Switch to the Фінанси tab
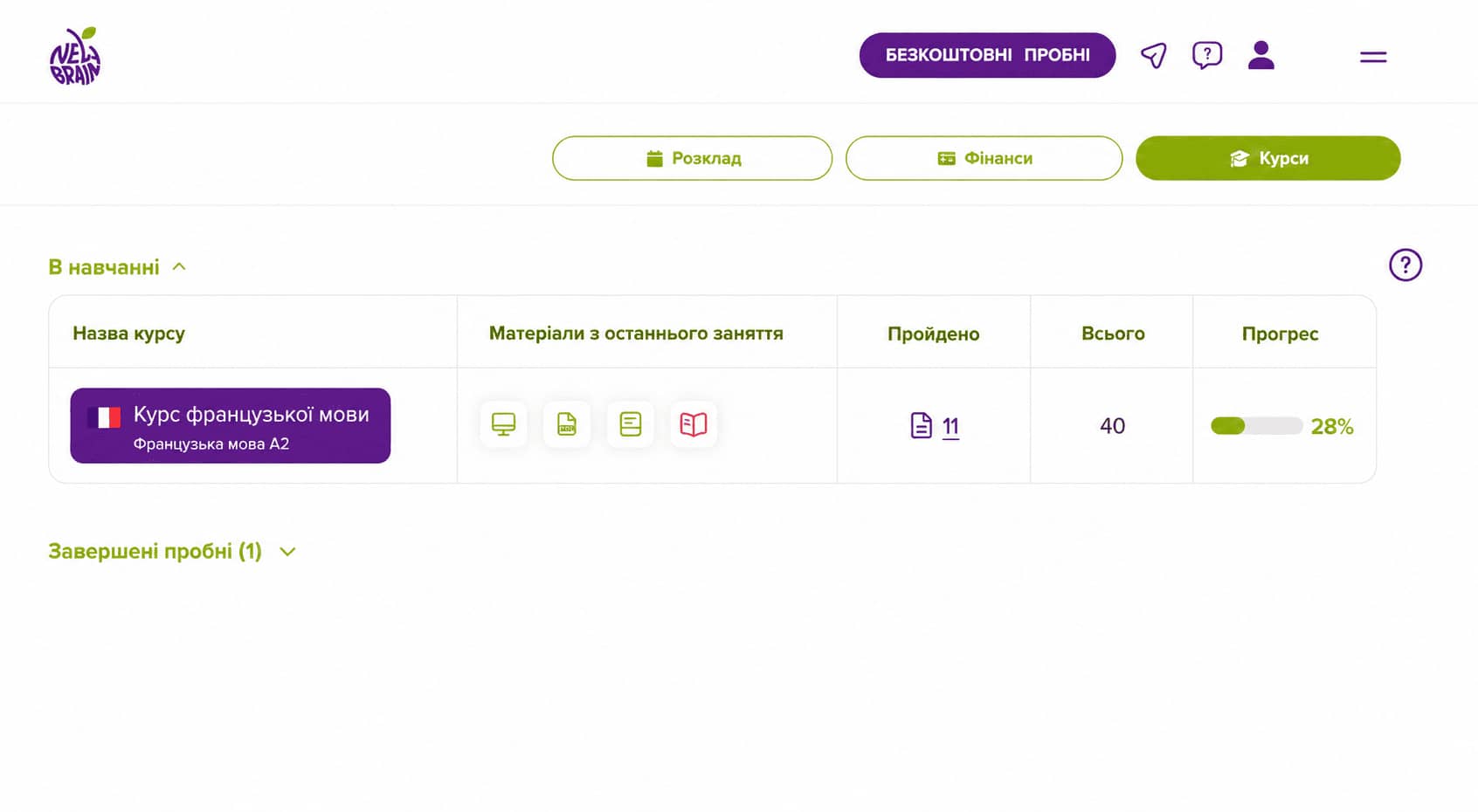 (984, 158)
